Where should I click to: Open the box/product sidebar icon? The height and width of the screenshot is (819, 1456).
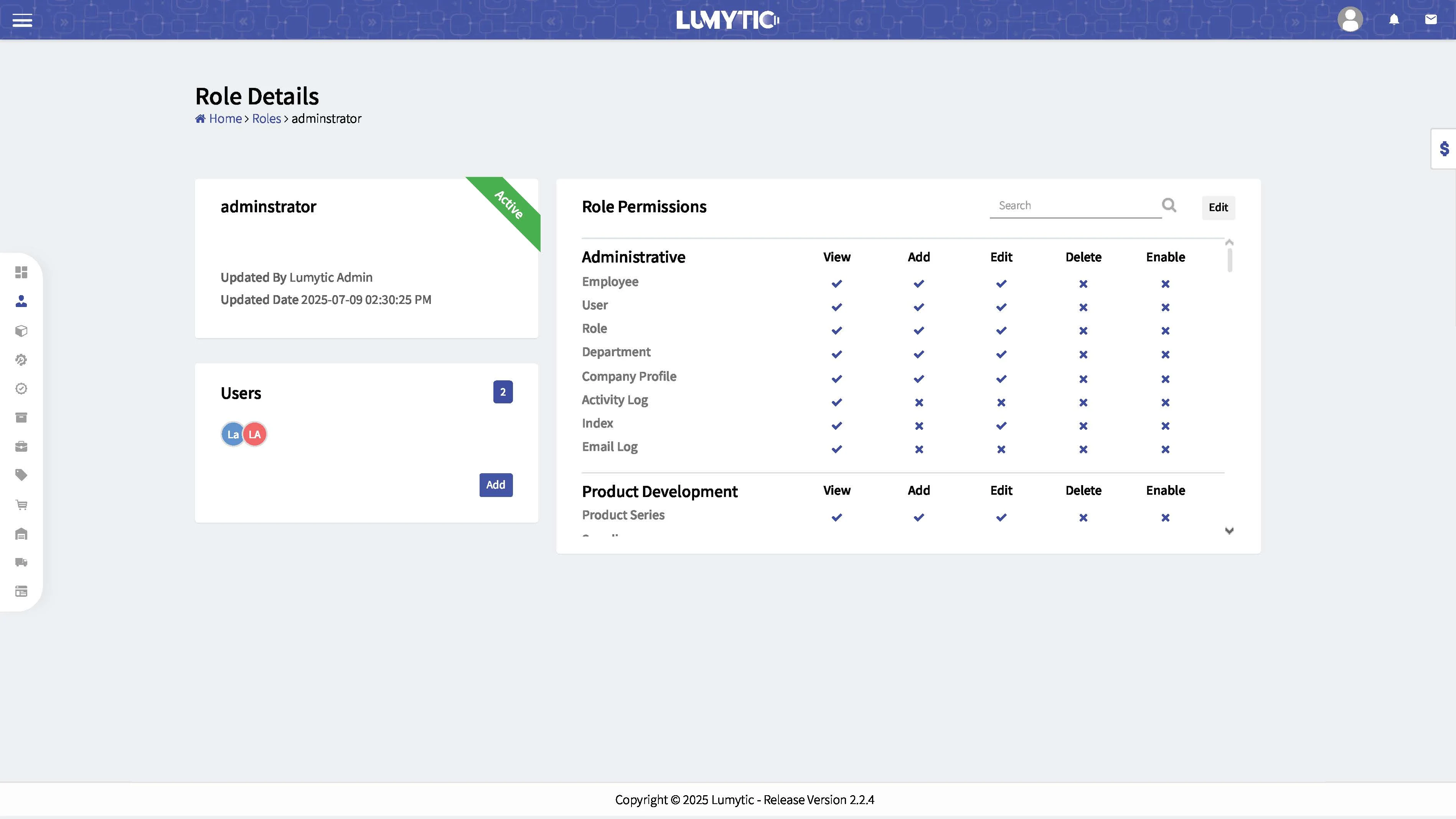pyautogui.click(x=21, y=331)
